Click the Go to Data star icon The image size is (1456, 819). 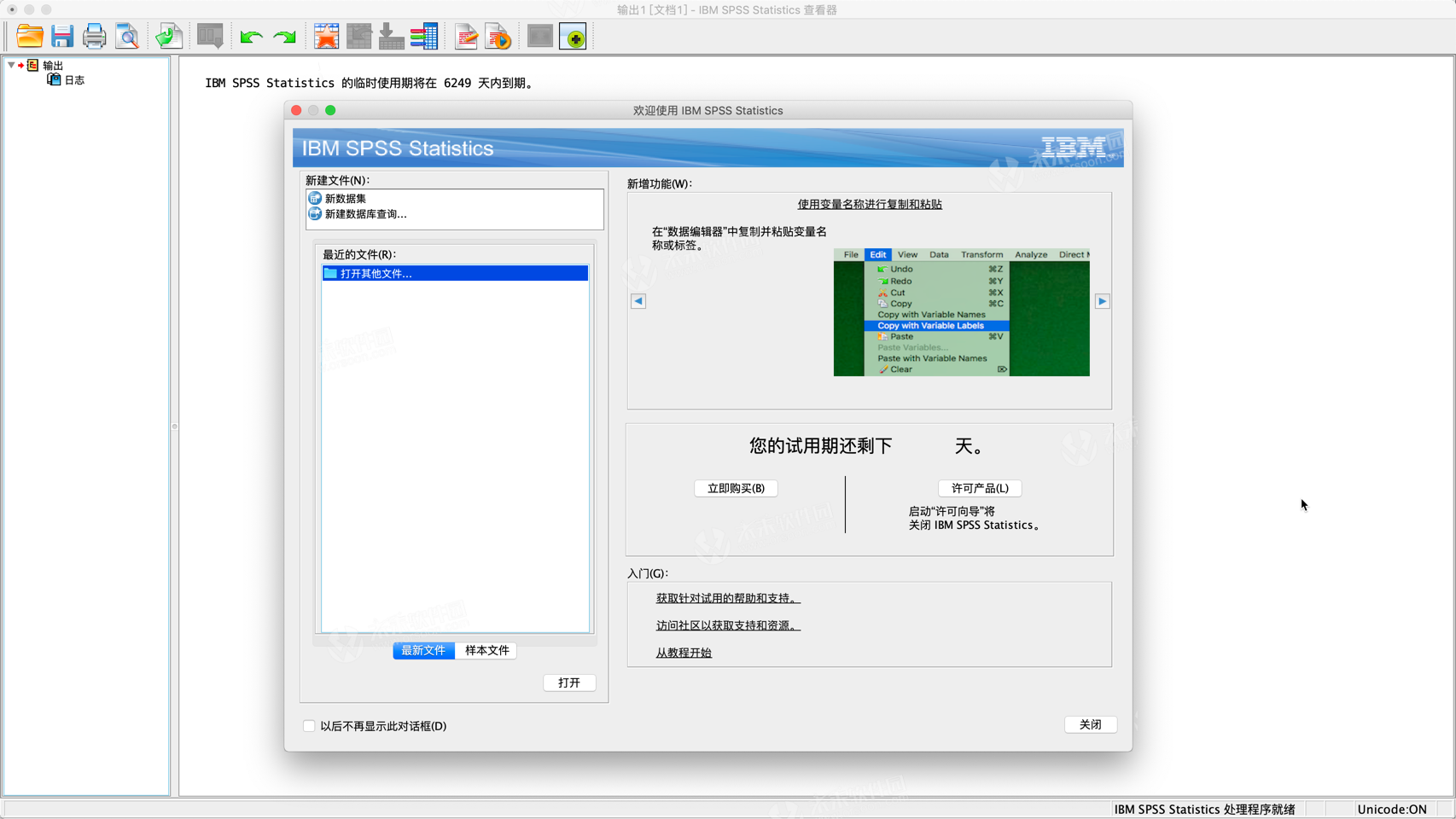coord(326,37)
